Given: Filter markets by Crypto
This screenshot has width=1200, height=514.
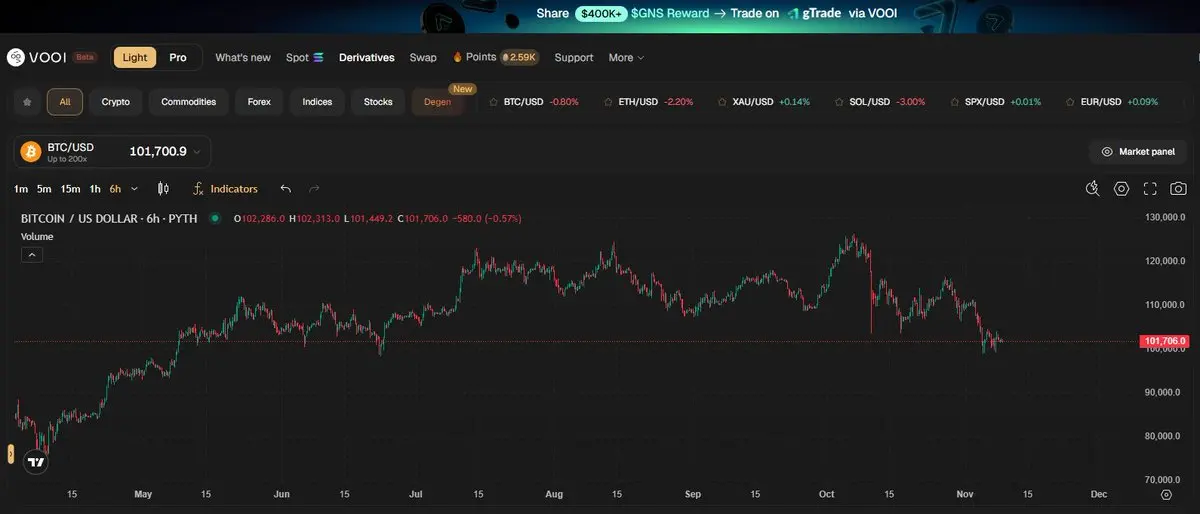Looking at the screenshot, I should point(116,102).
